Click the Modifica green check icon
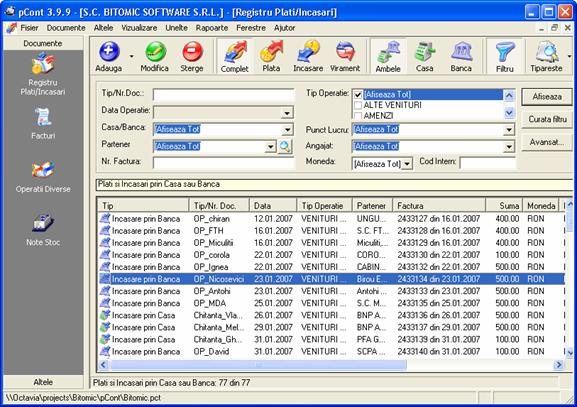577x407 pixels. (x=155, y=52)
